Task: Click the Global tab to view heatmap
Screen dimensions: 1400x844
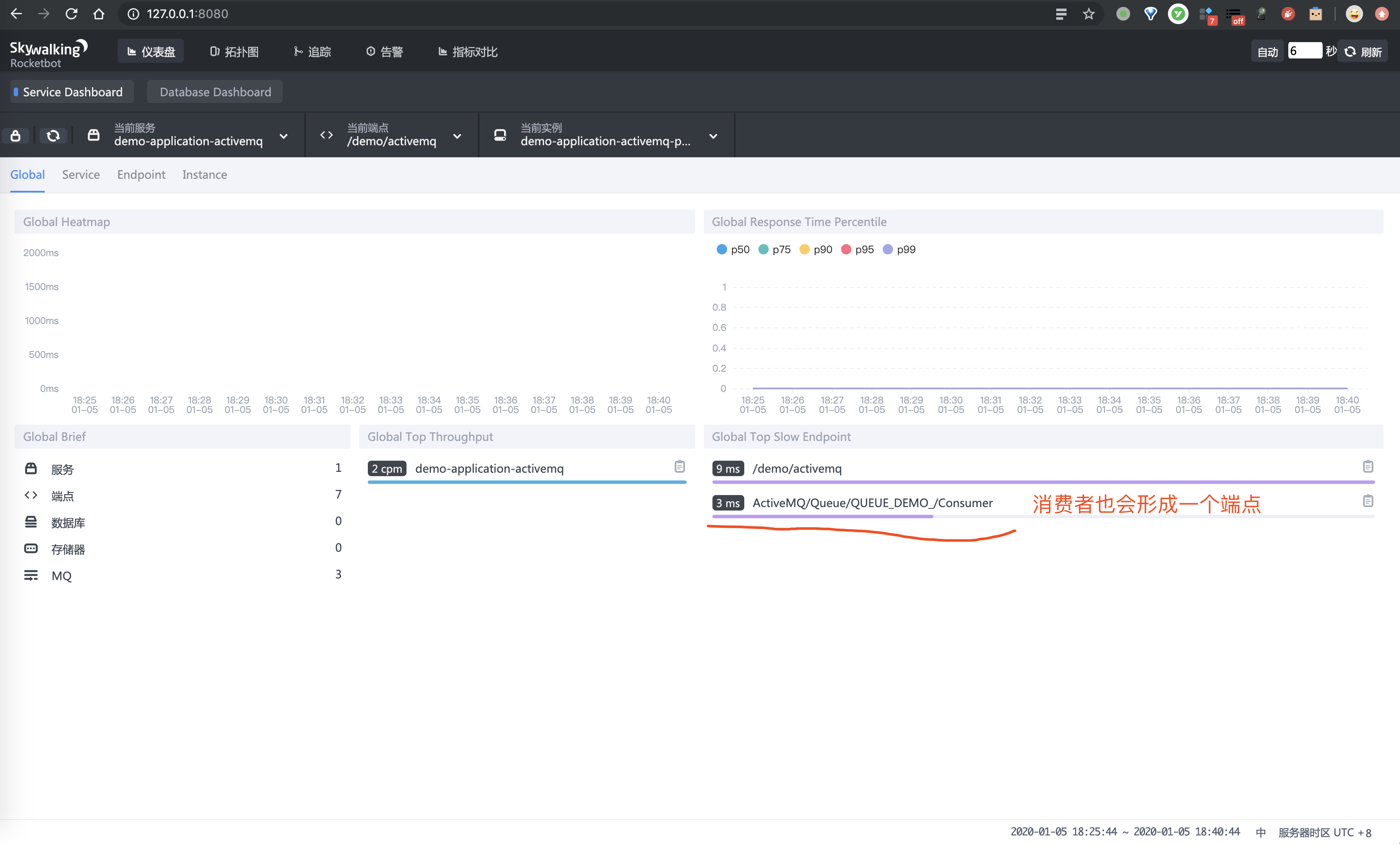Action: (x=27, y=174)
